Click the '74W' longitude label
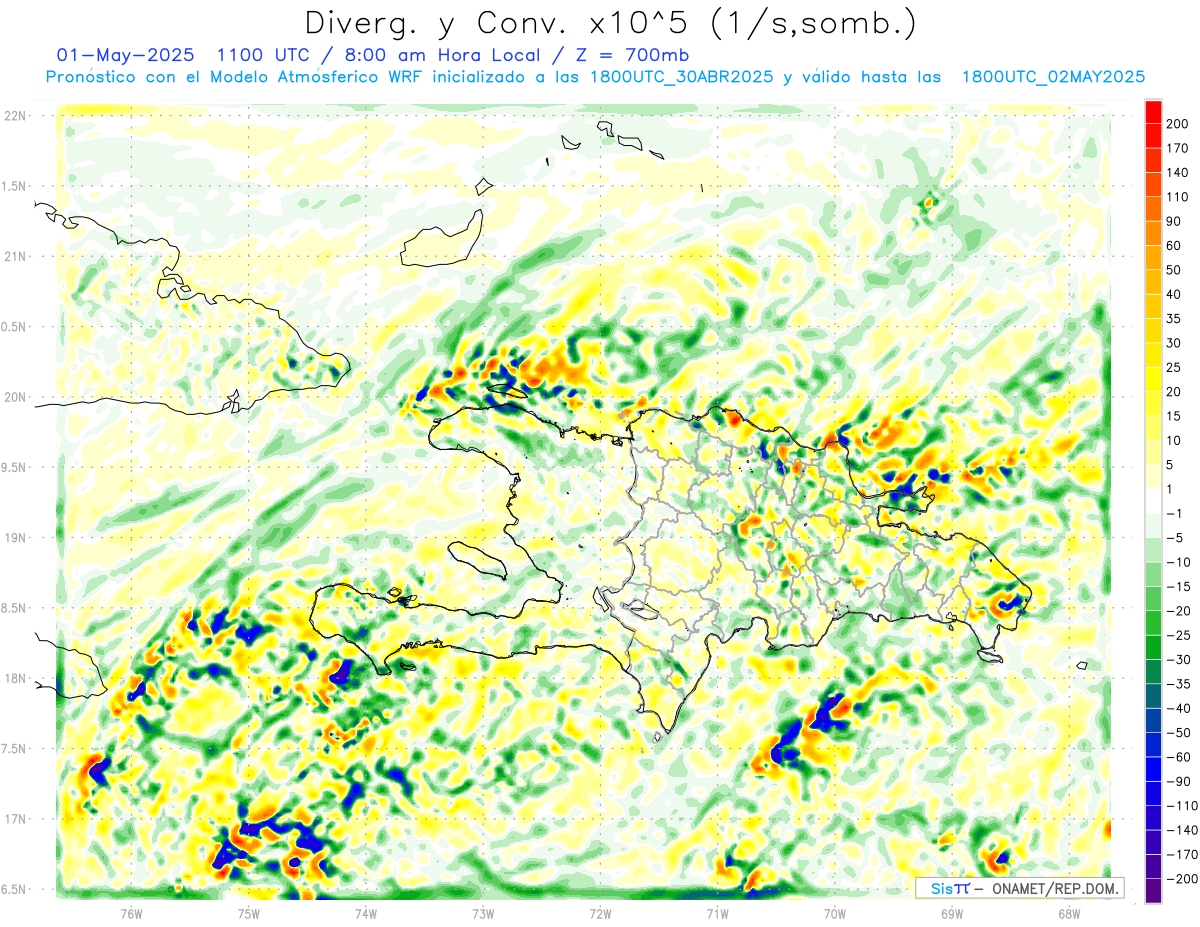 [x=366, y=913]
